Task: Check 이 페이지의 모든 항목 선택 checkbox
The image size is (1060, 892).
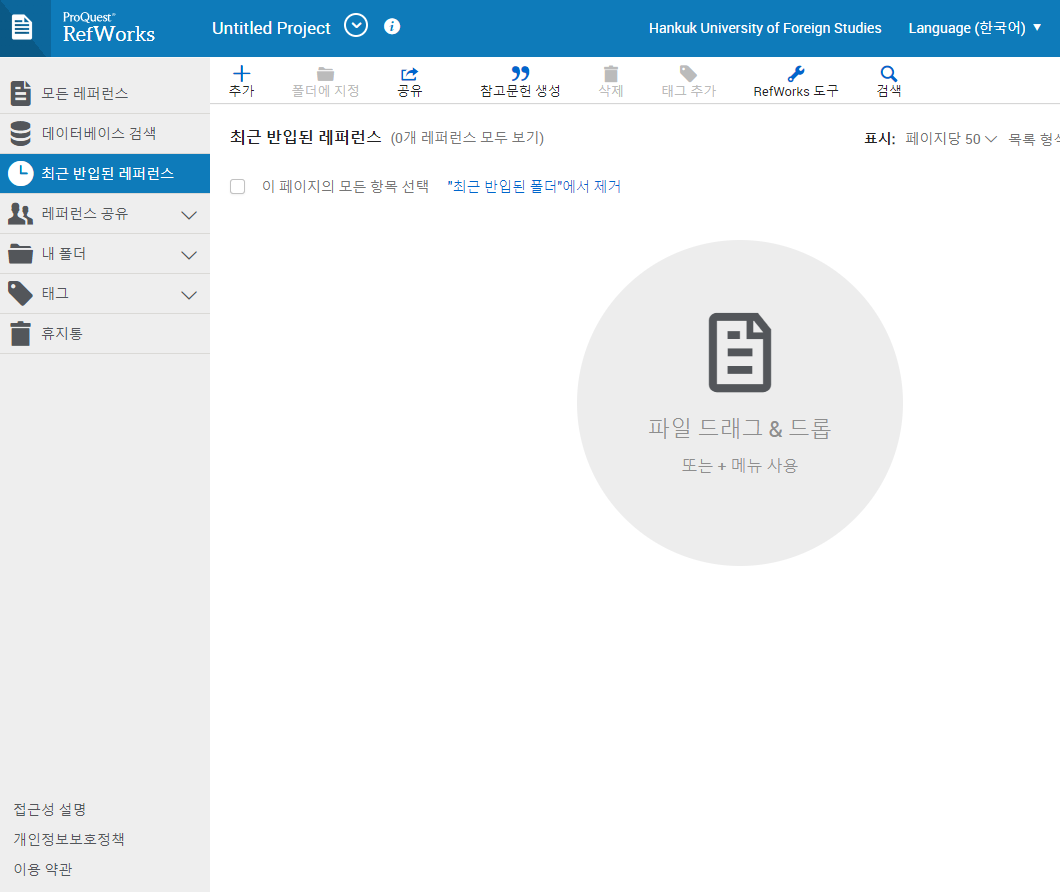Action: (237, 186)
